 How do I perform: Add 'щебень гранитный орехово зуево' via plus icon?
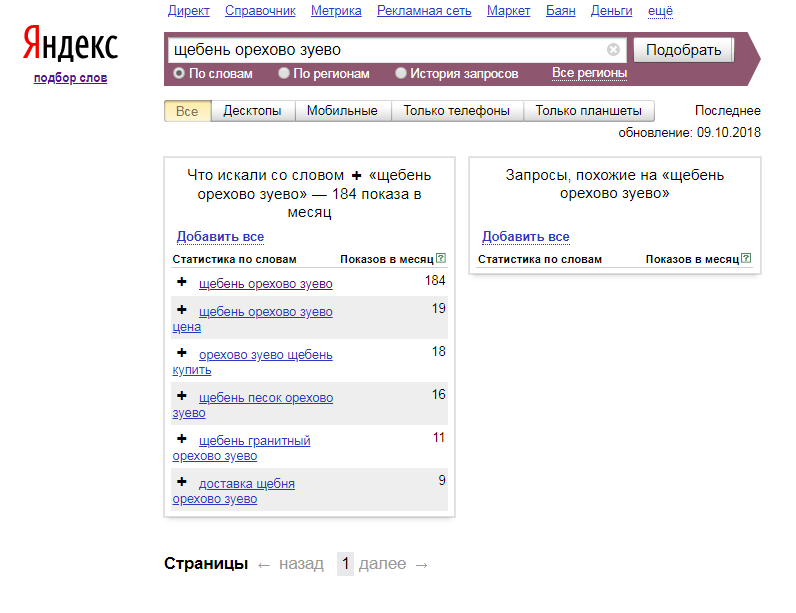[x=182, y=439]
